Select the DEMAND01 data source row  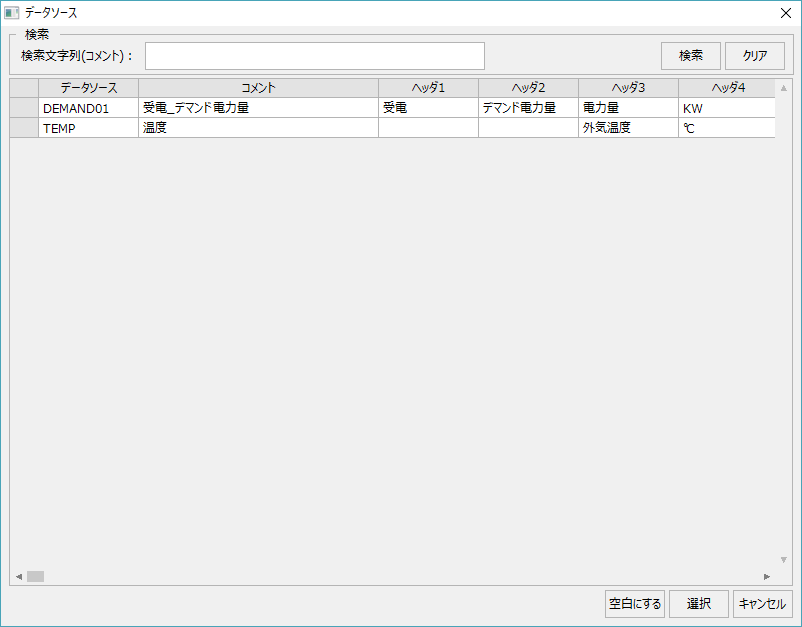[x=87, y=107]
